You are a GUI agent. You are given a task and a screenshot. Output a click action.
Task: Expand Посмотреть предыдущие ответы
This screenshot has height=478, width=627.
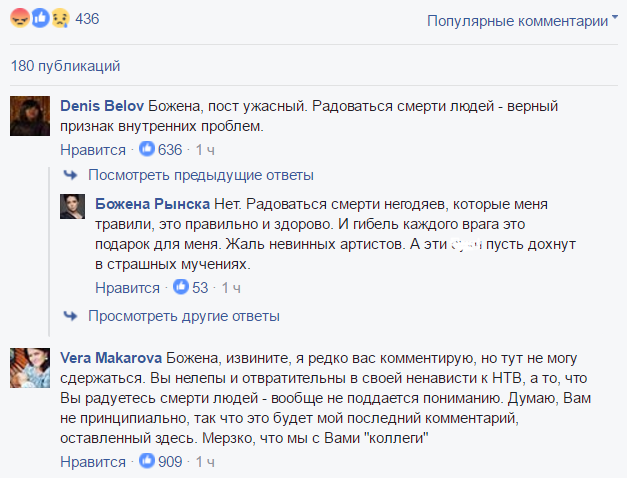point(201,175)
